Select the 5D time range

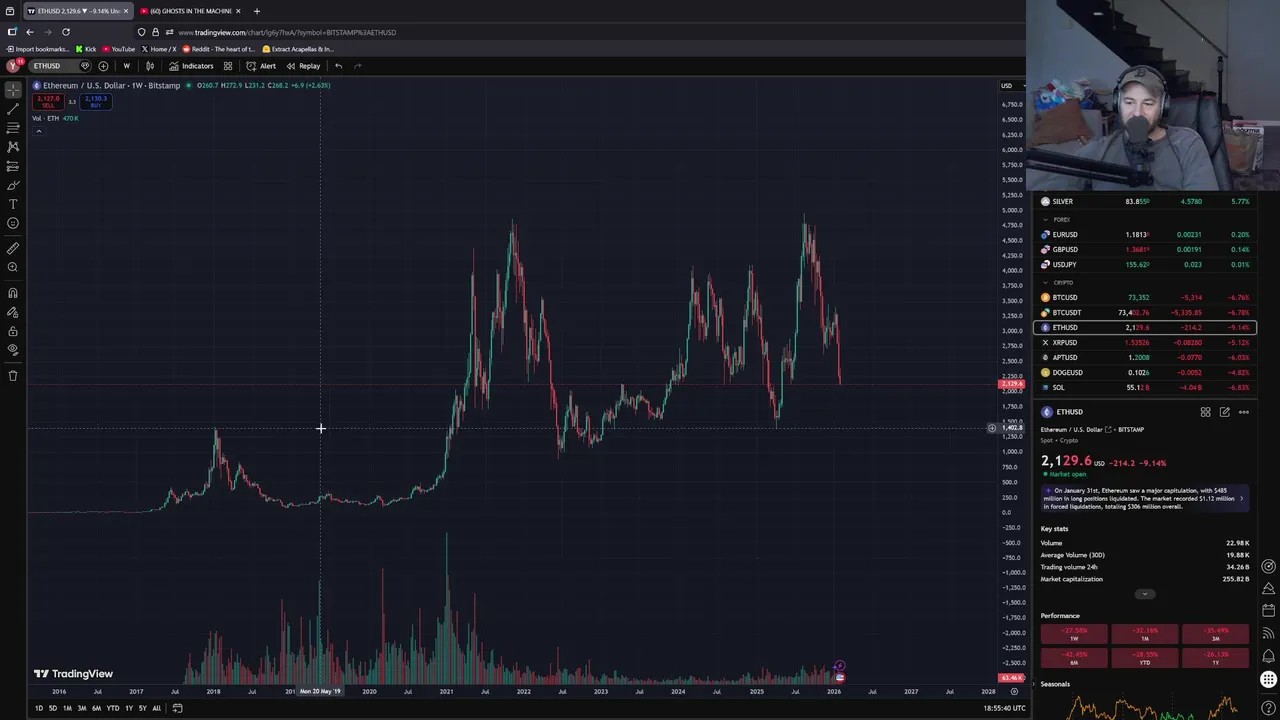click(52, 708)
